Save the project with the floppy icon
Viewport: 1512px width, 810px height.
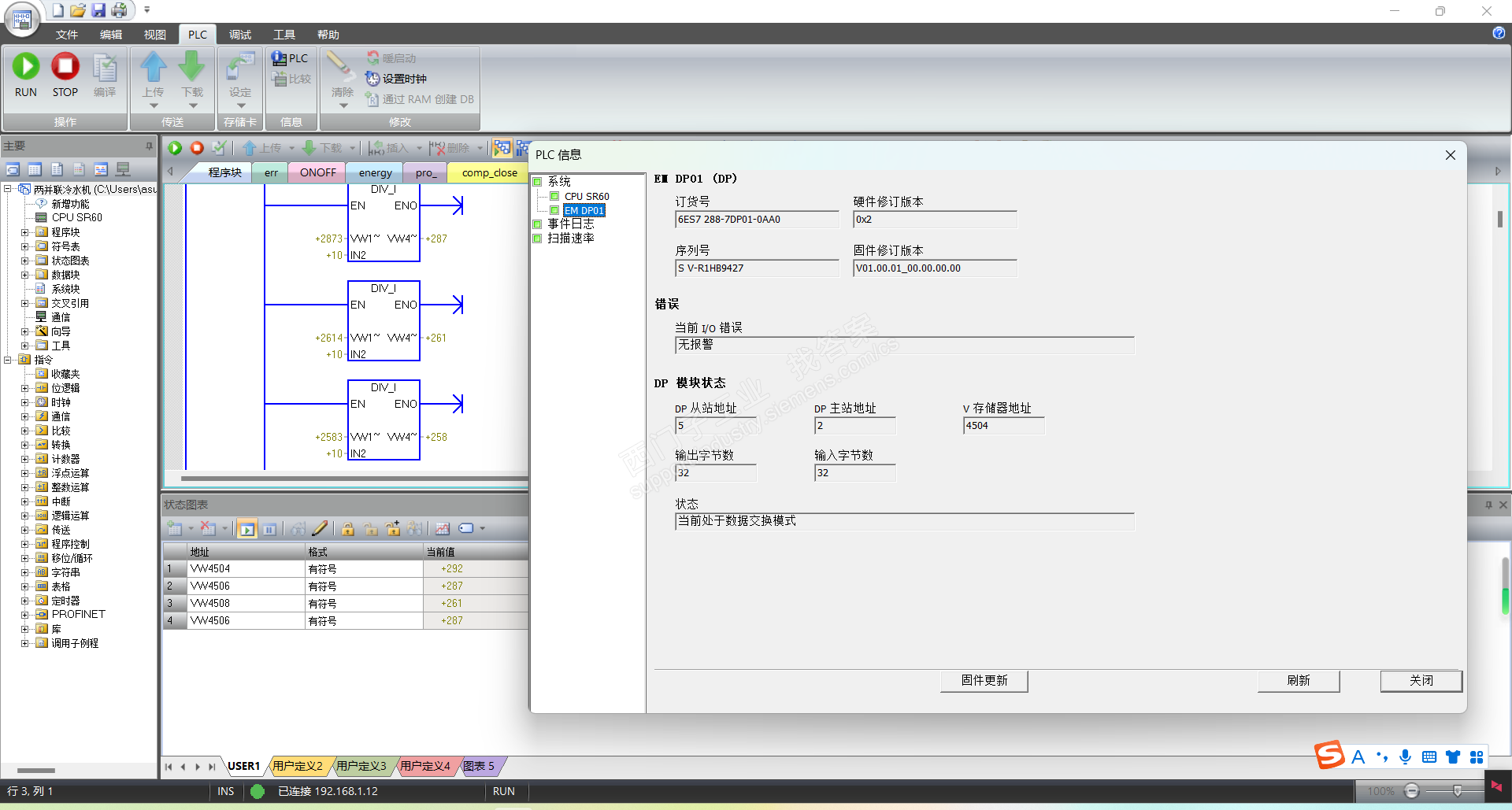click(x=98, y=10)
